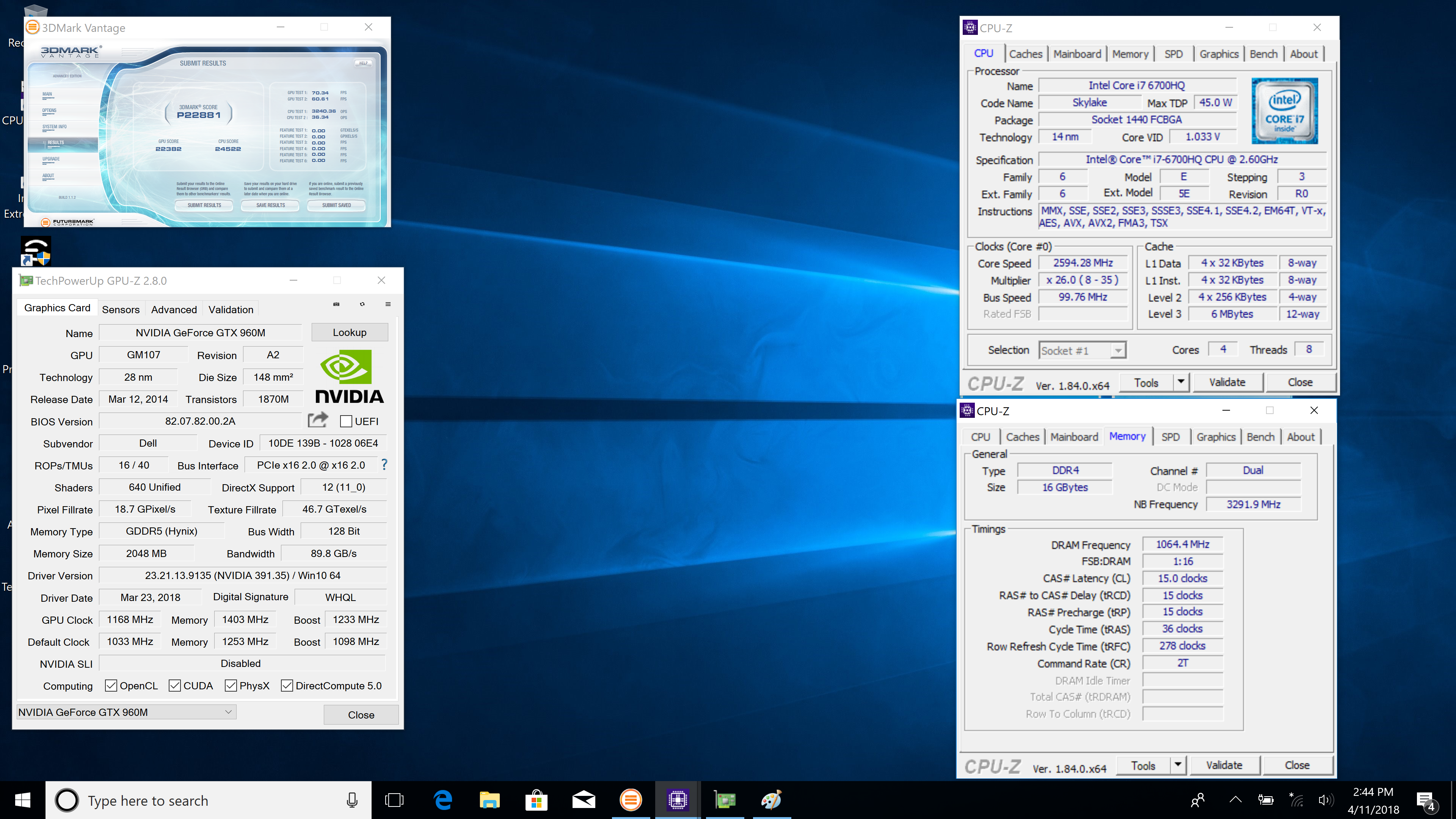Click Validate button in upper CPU-Z
This screenshot has width=1456, height=819.
pos(1227,382)
